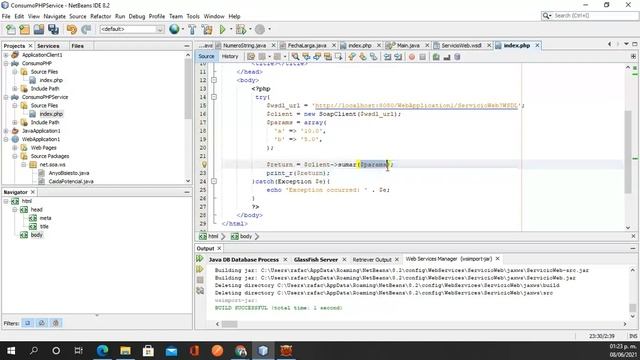Open the Debug menu
Screen dimensions: 640x360
click(x=137, y=16)
